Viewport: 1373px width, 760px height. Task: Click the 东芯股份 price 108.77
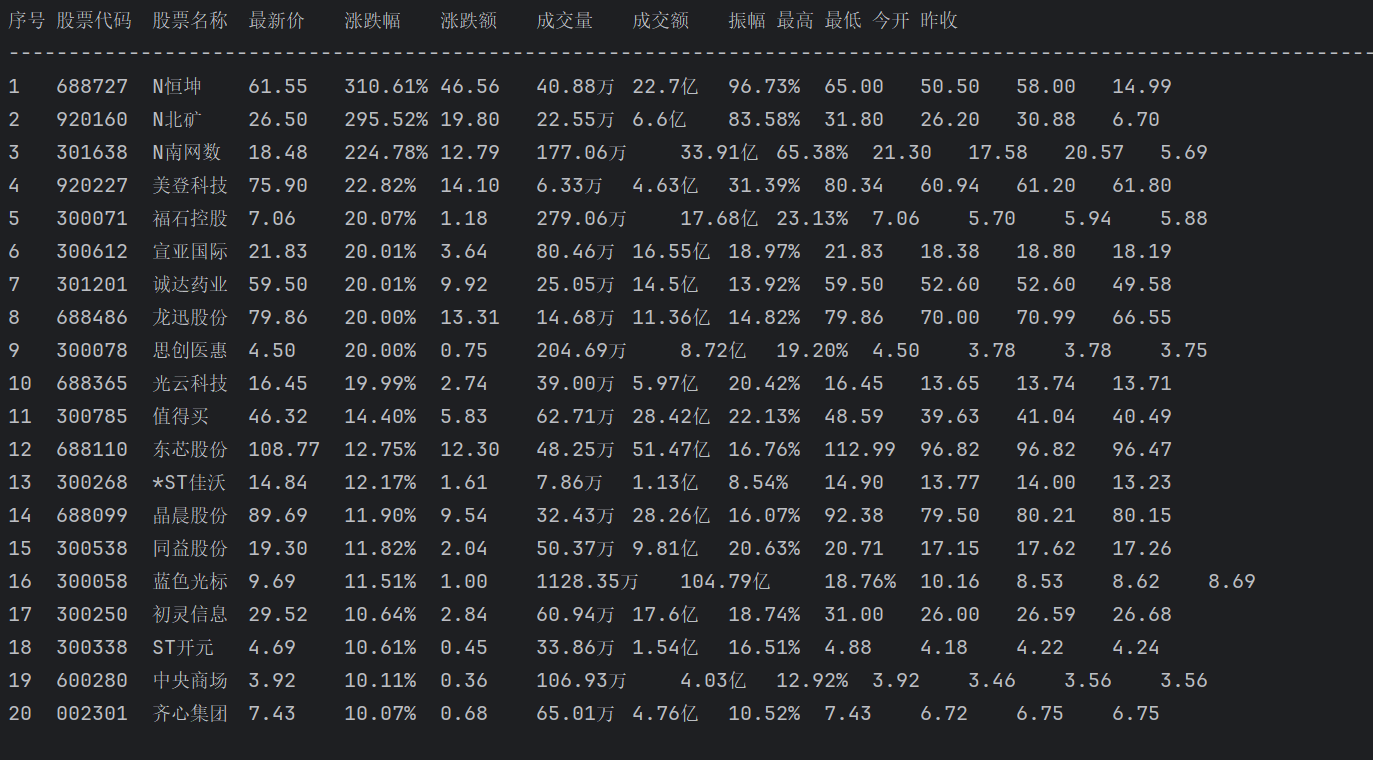tap(284, 450)
